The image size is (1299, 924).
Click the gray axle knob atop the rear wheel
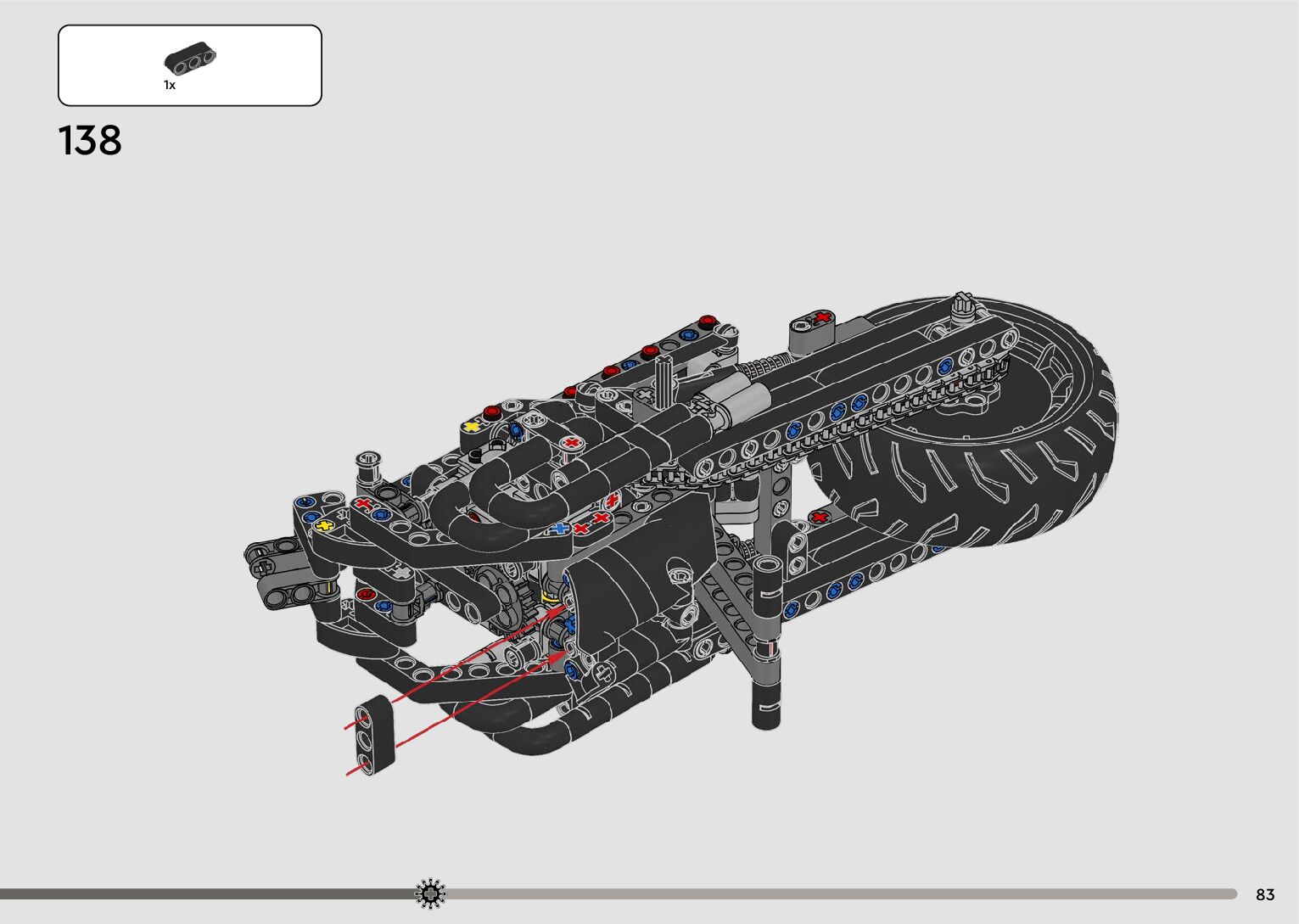tap(962, 305)
